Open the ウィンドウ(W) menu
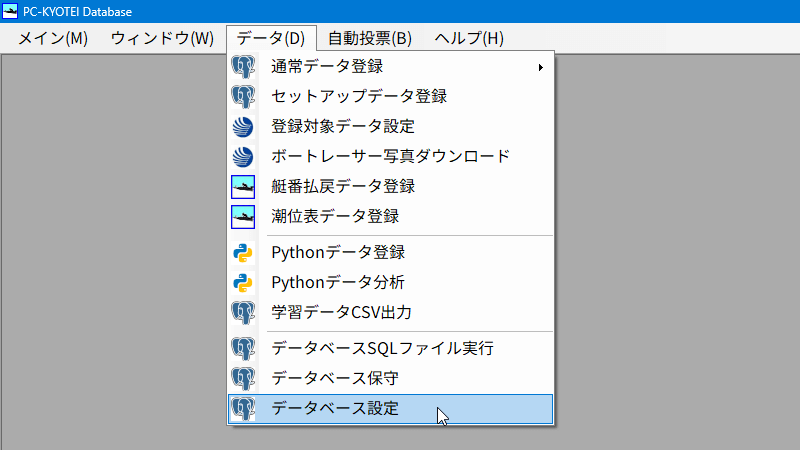 [162, 38]
